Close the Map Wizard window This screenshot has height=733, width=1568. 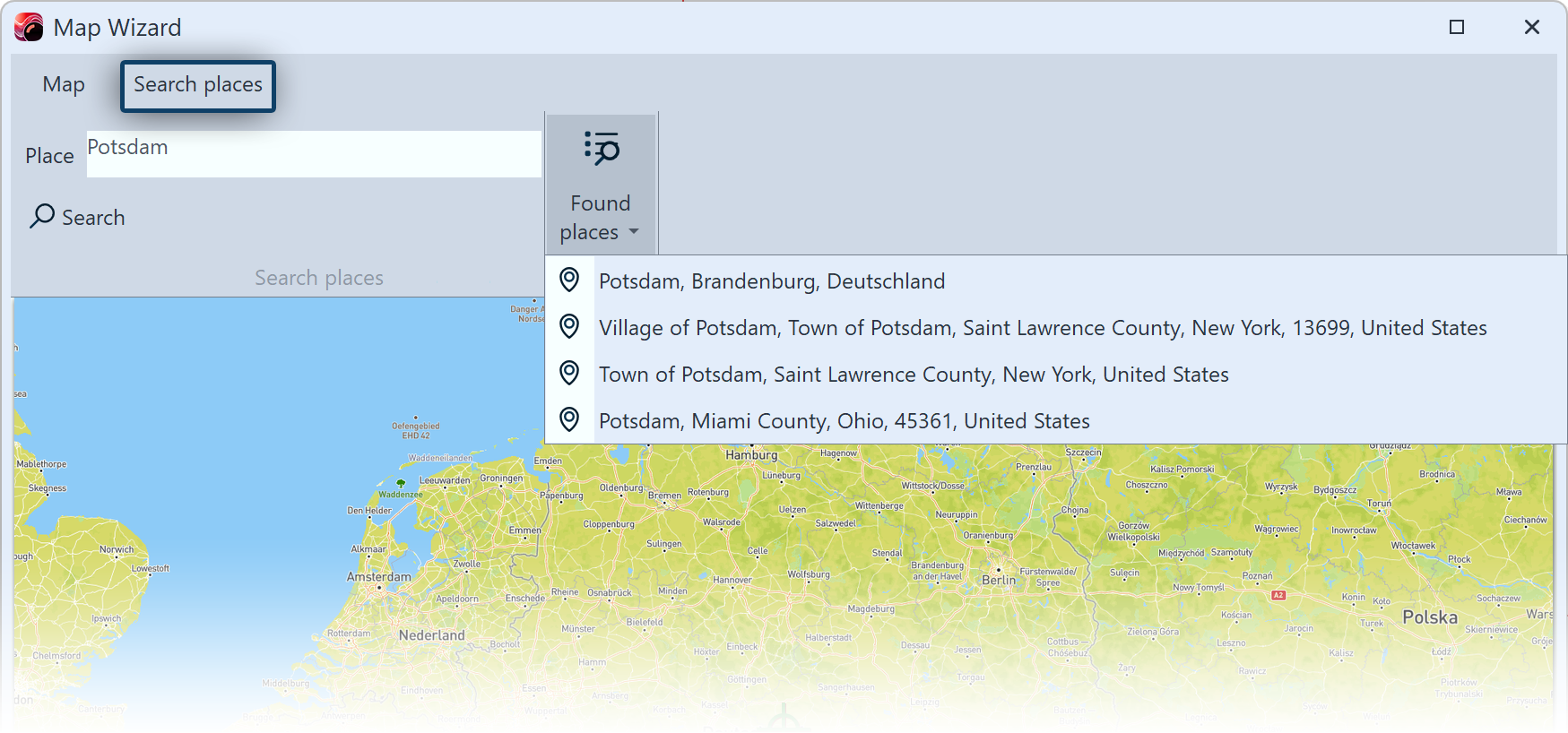click(x=1532, y=28)
